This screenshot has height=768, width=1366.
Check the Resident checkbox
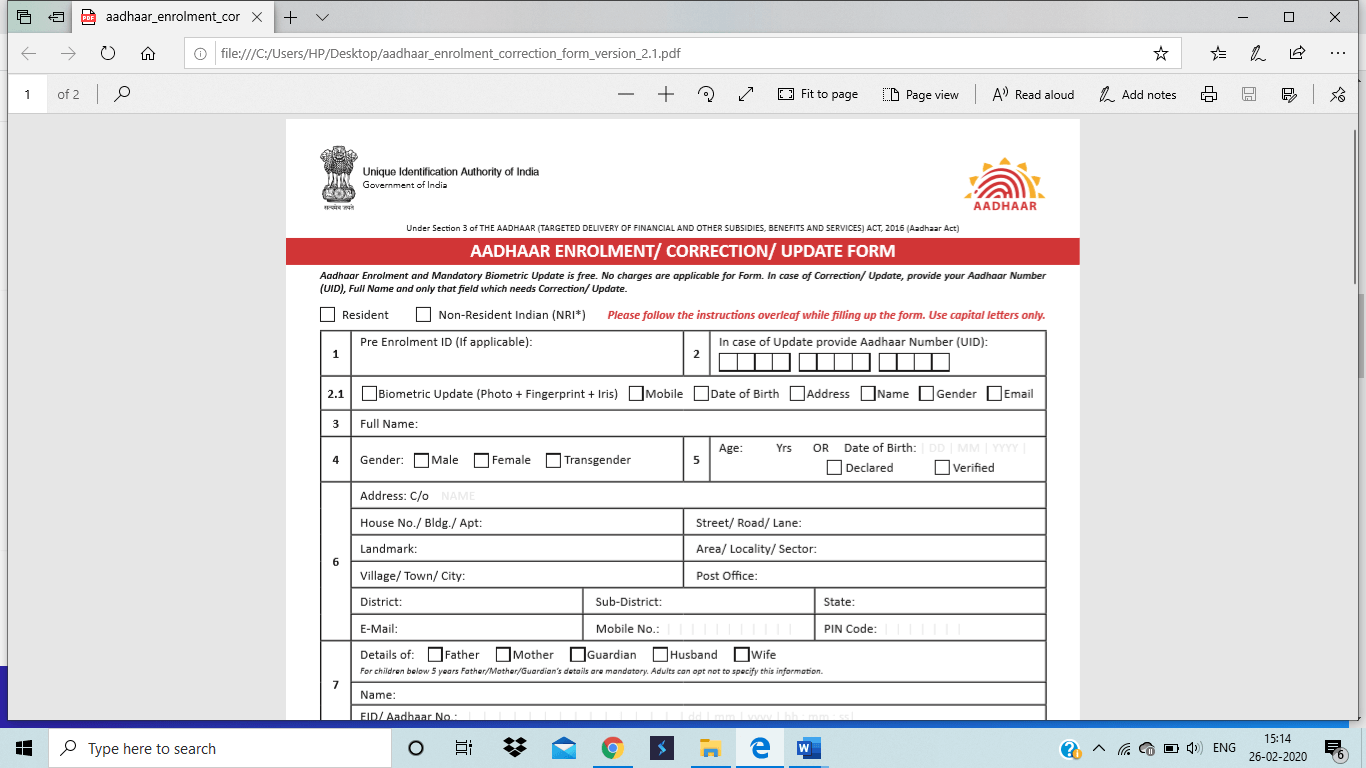(x=328, y=315)
